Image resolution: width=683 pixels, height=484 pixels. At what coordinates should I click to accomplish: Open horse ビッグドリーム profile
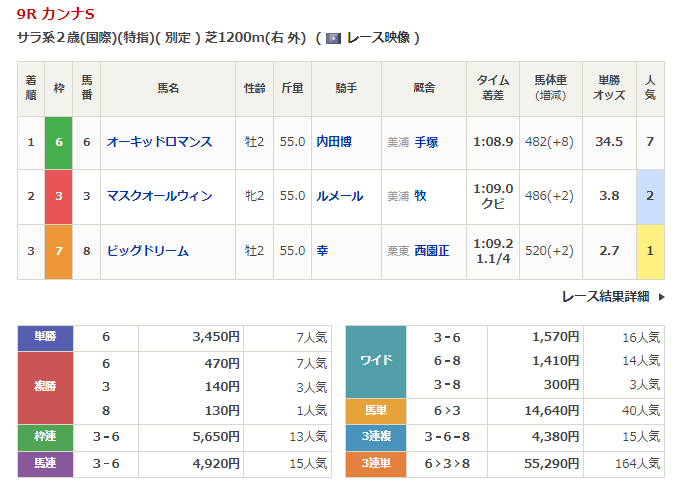[147, 251]
